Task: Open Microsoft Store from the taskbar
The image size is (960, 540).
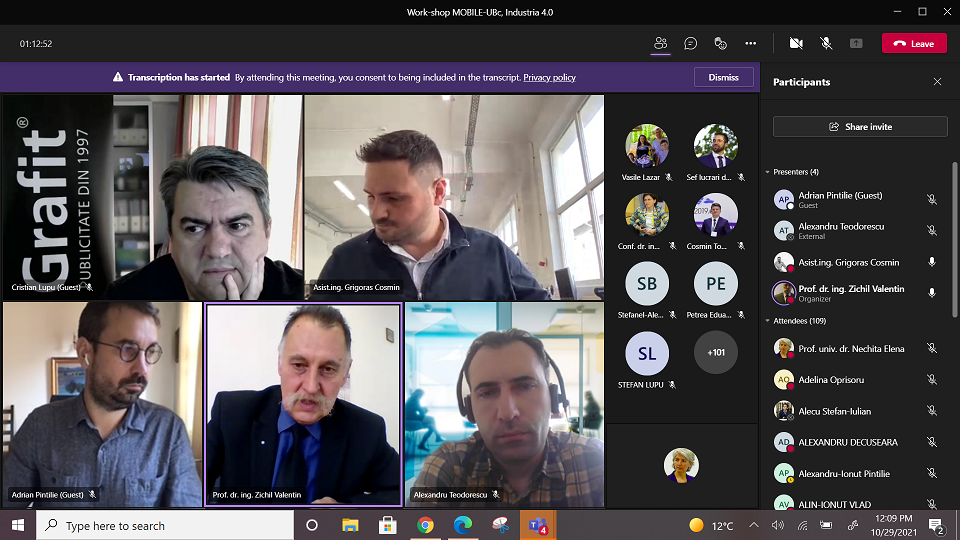Action: [388, 525]
